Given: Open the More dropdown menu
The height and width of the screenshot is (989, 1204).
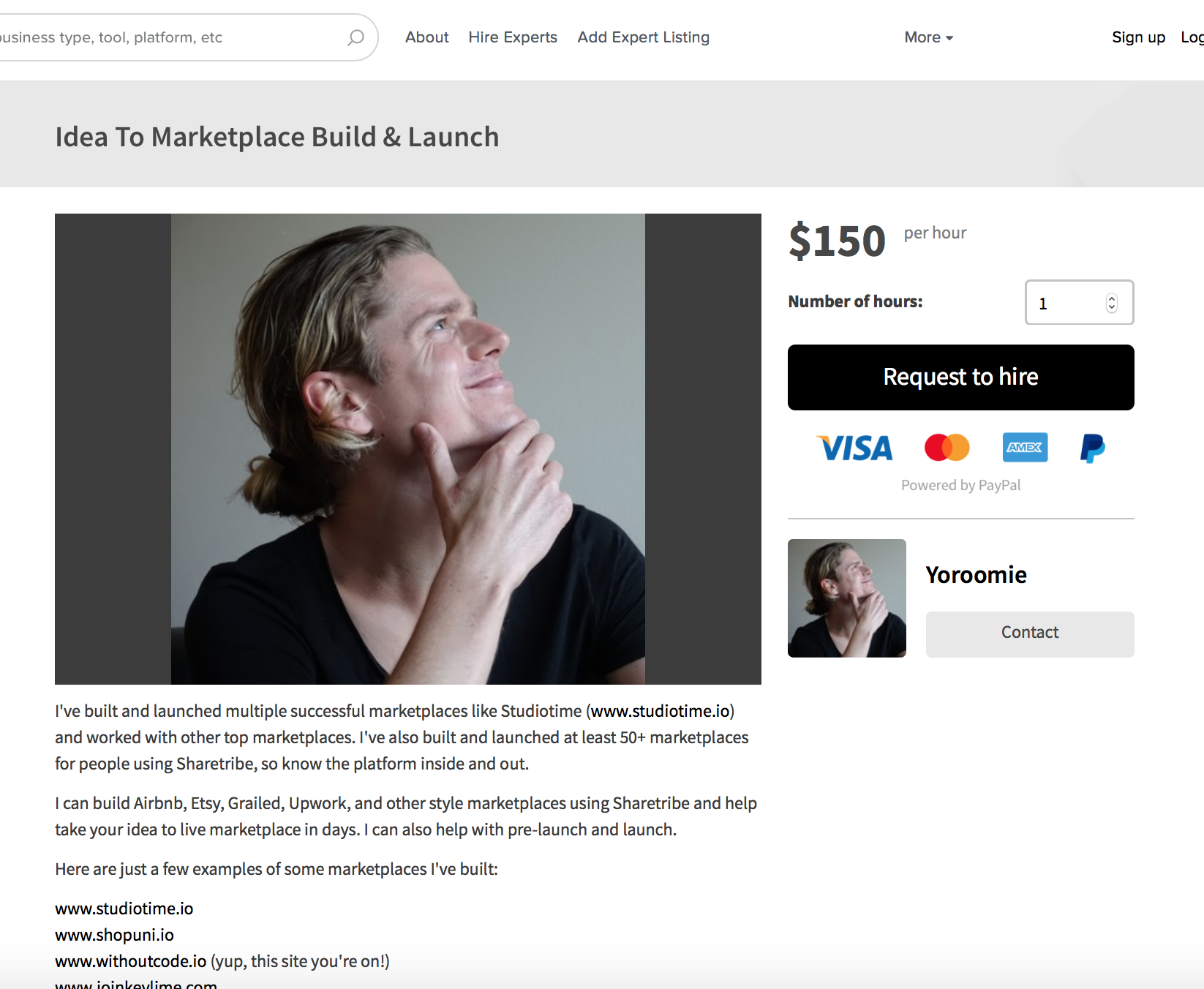Looking at the screenshot, I should pos(928,37).
